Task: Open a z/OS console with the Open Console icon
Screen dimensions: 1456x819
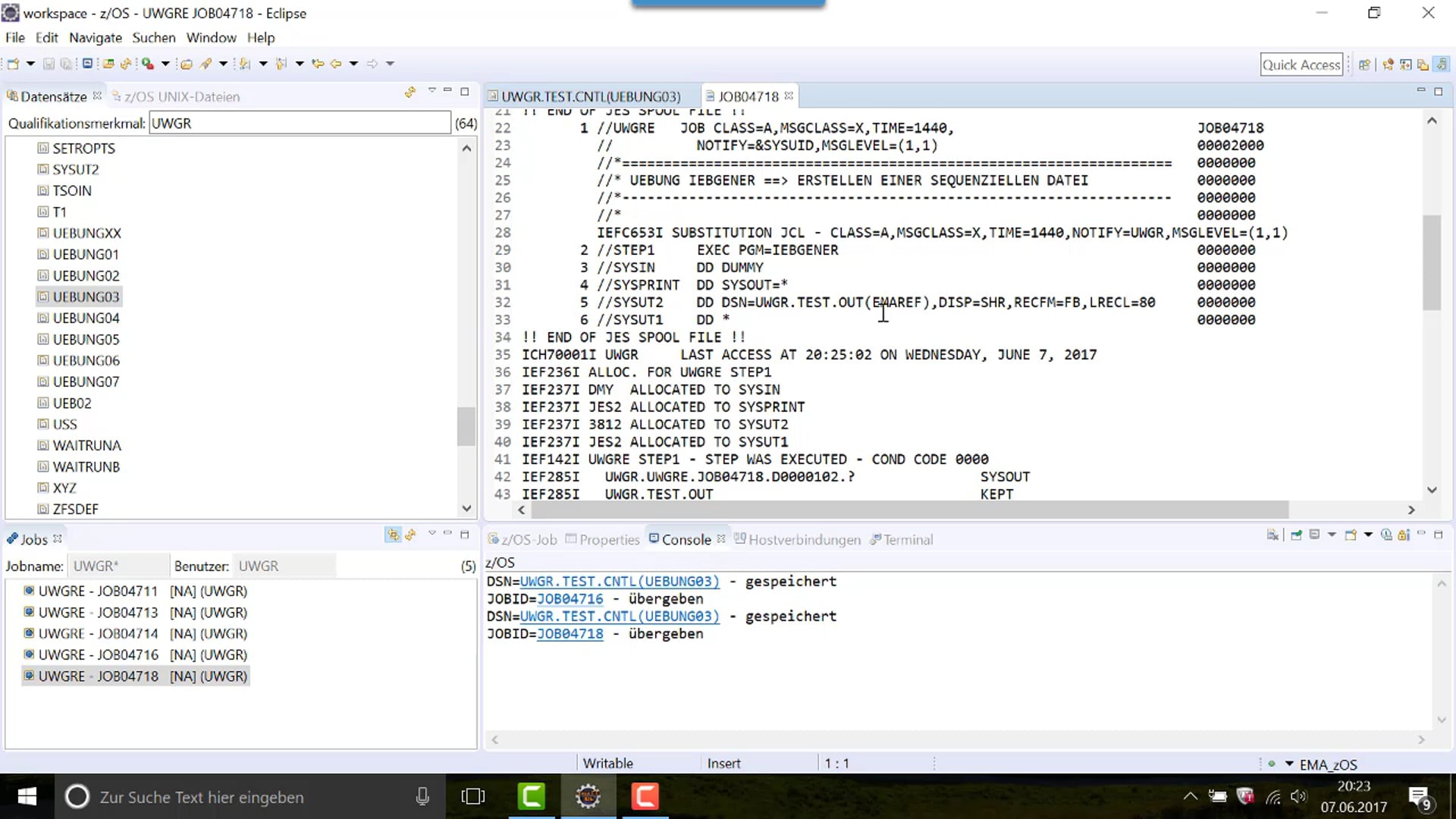Action: (x=1351, y=537)
